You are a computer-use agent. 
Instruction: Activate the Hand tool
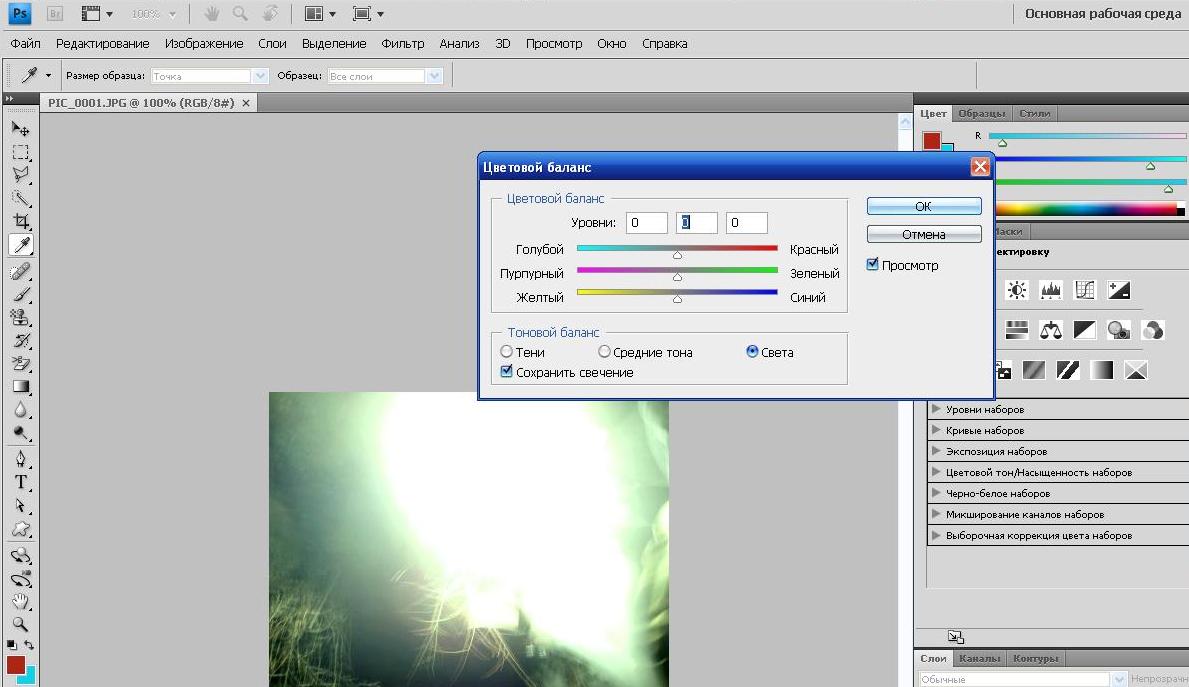tap(20, 602)
